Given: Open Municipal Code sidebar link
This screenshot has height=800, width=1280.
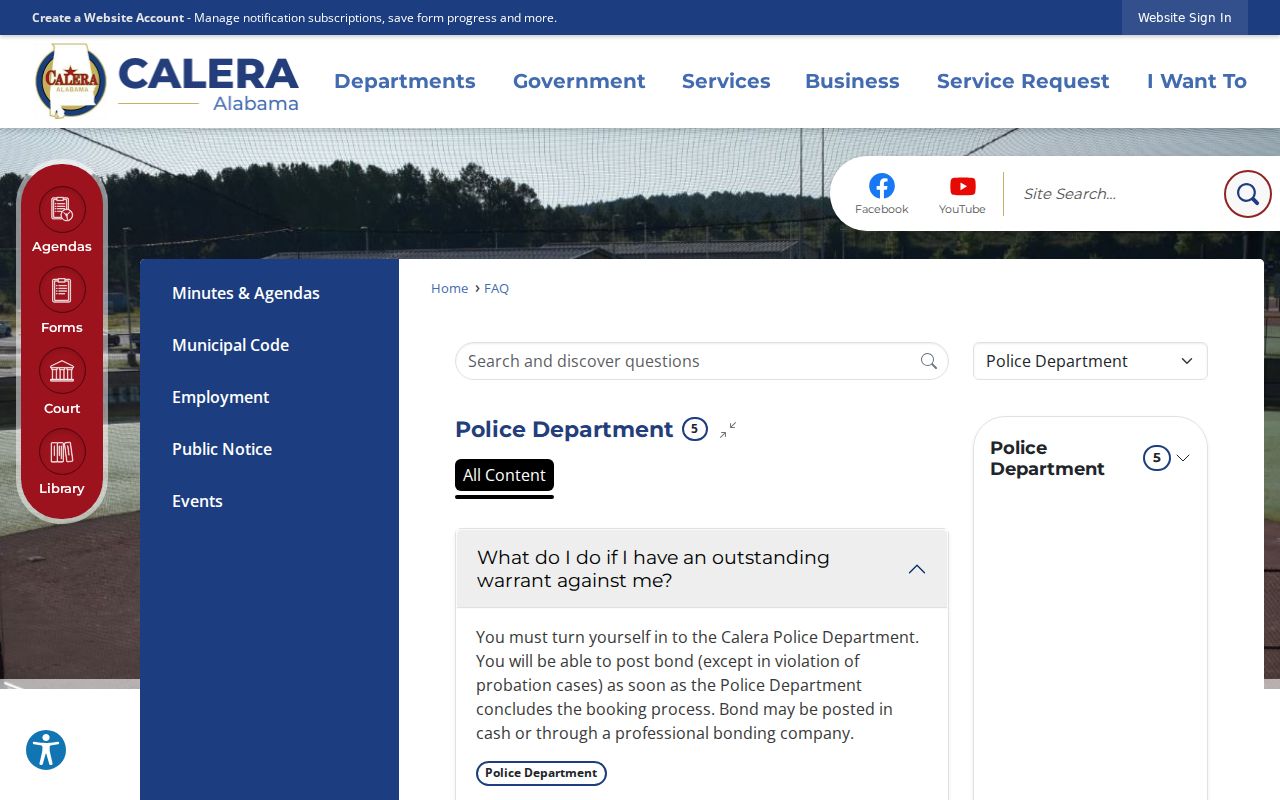Looking at the screenshot, I should [x=230, y=345].
